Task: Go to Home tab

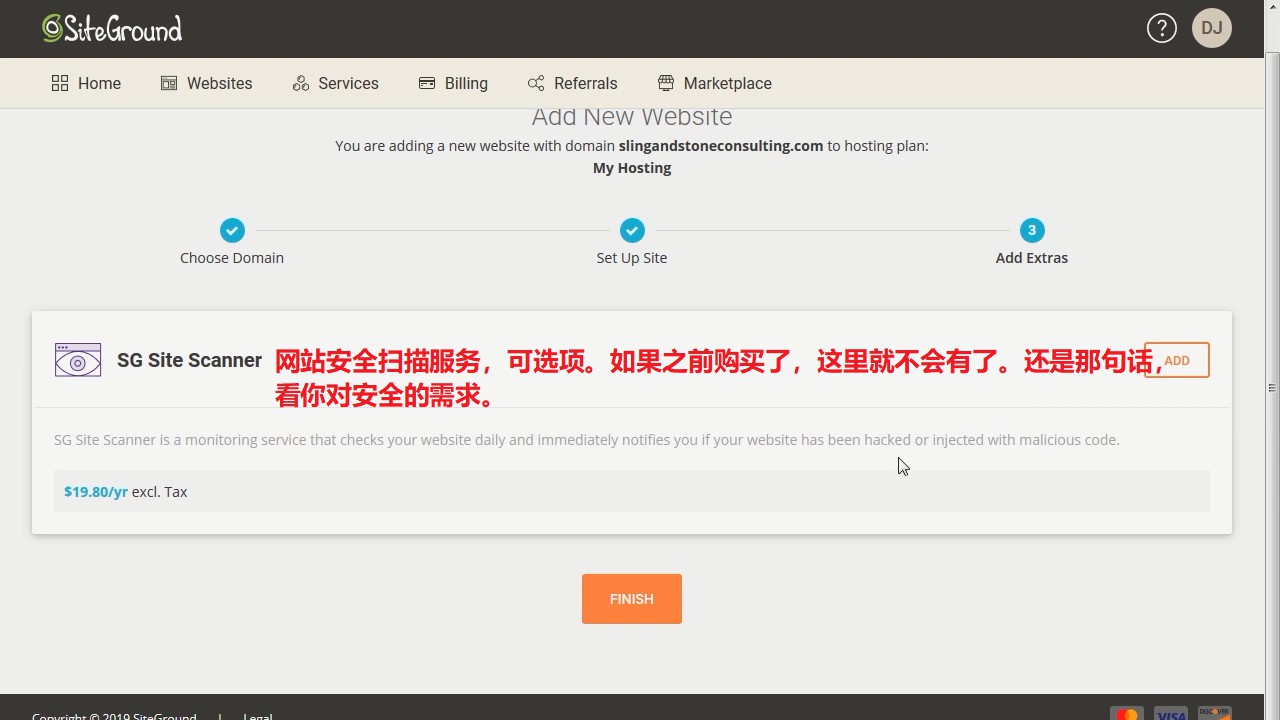Action: click(x=86, y=83)
